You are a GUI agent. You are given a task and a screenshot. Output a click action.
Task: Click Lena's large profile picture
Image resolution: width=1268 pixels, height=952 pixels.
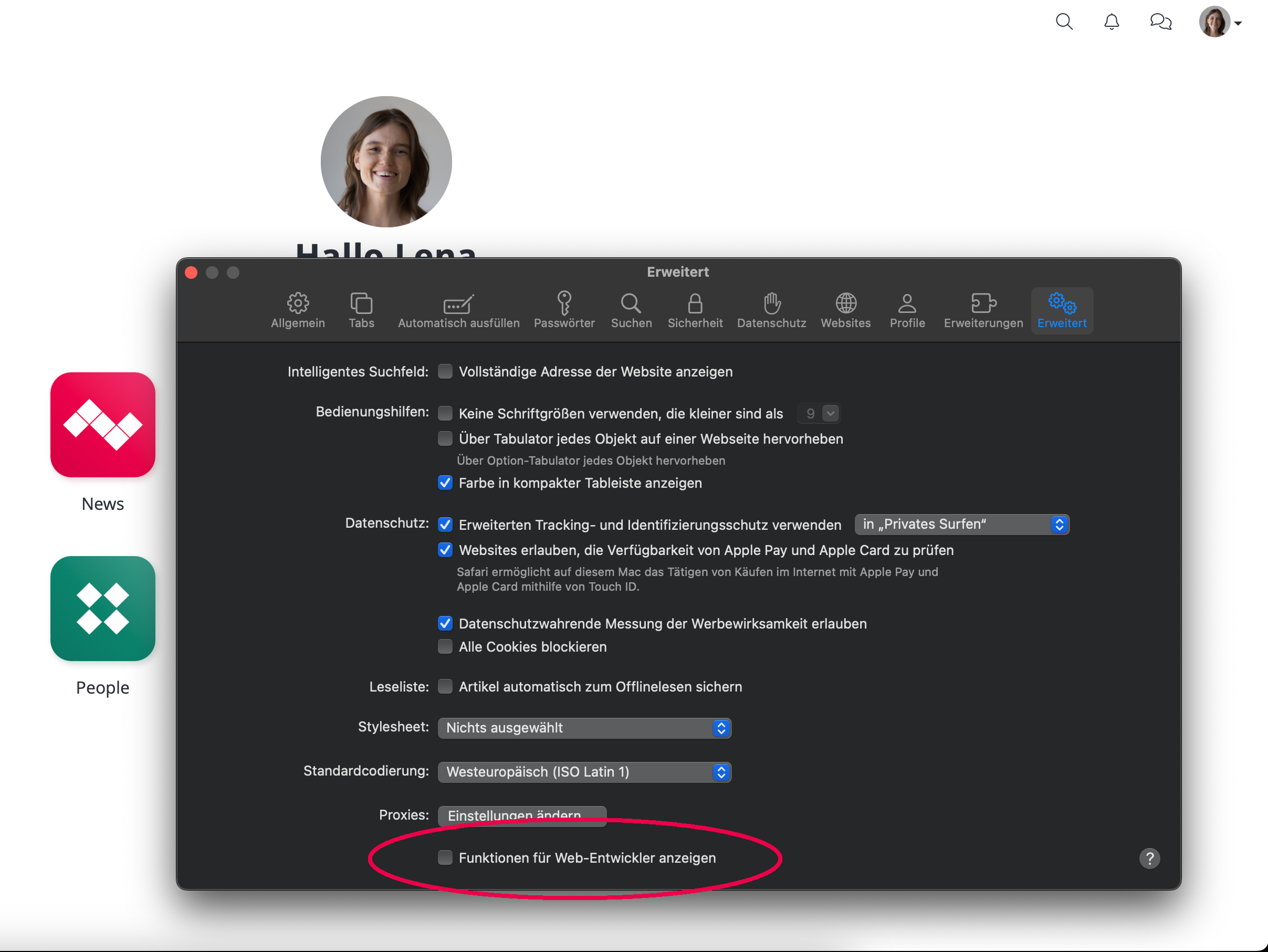(386, 162)
